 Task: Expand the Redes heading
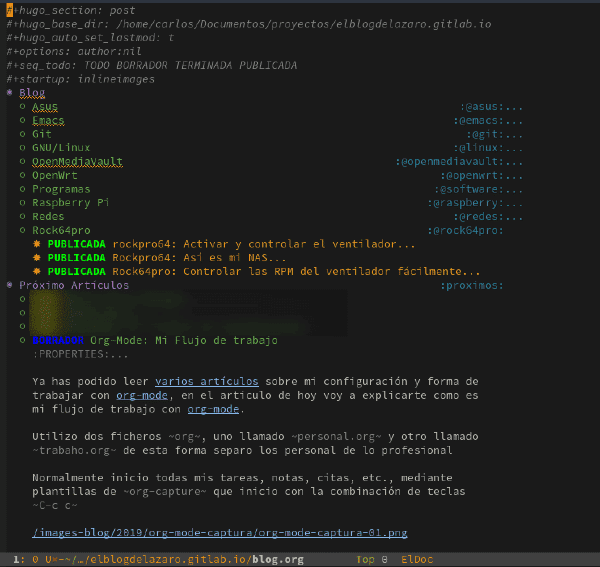tap(48, 217)
